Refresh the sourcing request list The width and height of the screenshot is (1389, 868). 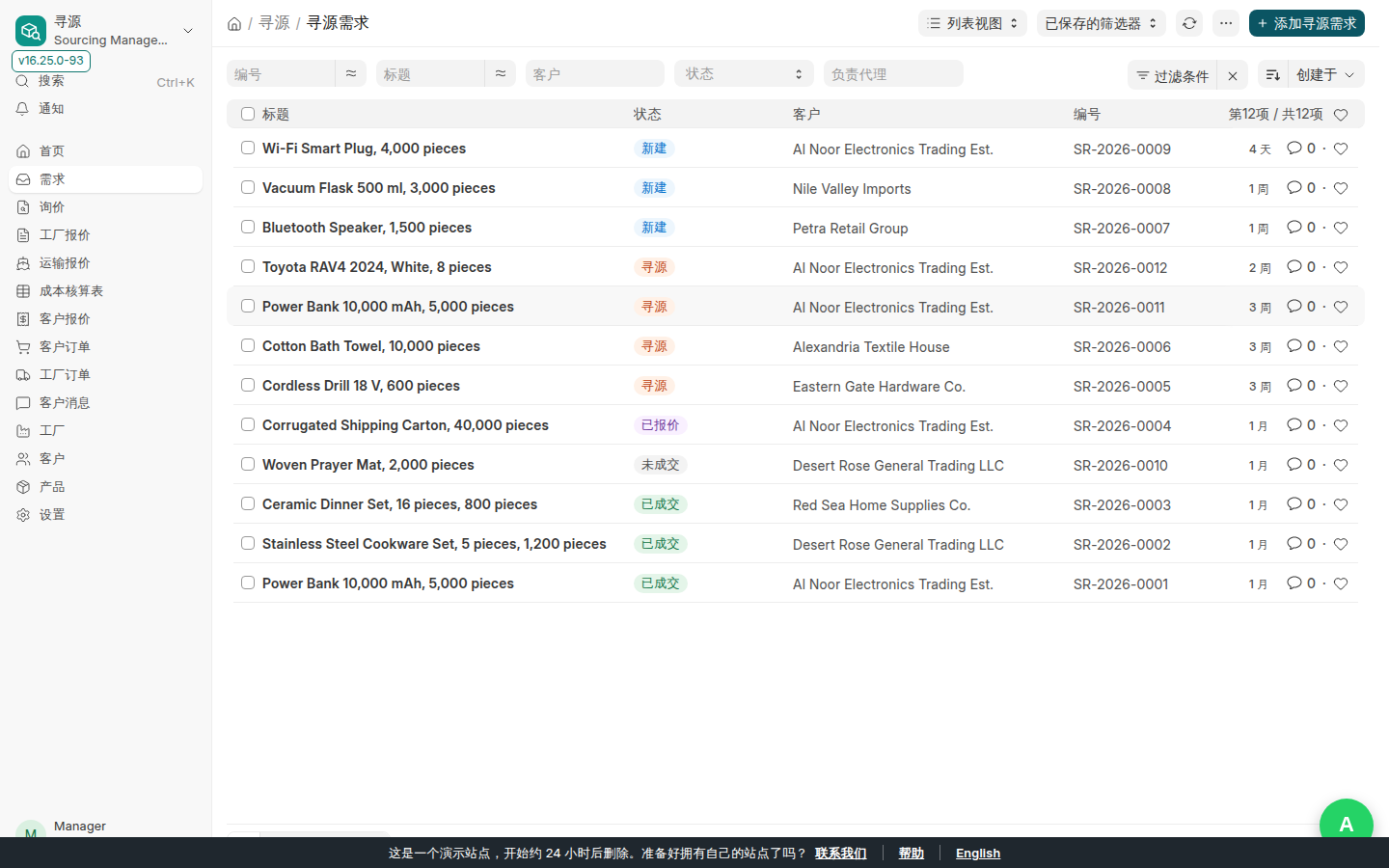[x=1189, y=23]
